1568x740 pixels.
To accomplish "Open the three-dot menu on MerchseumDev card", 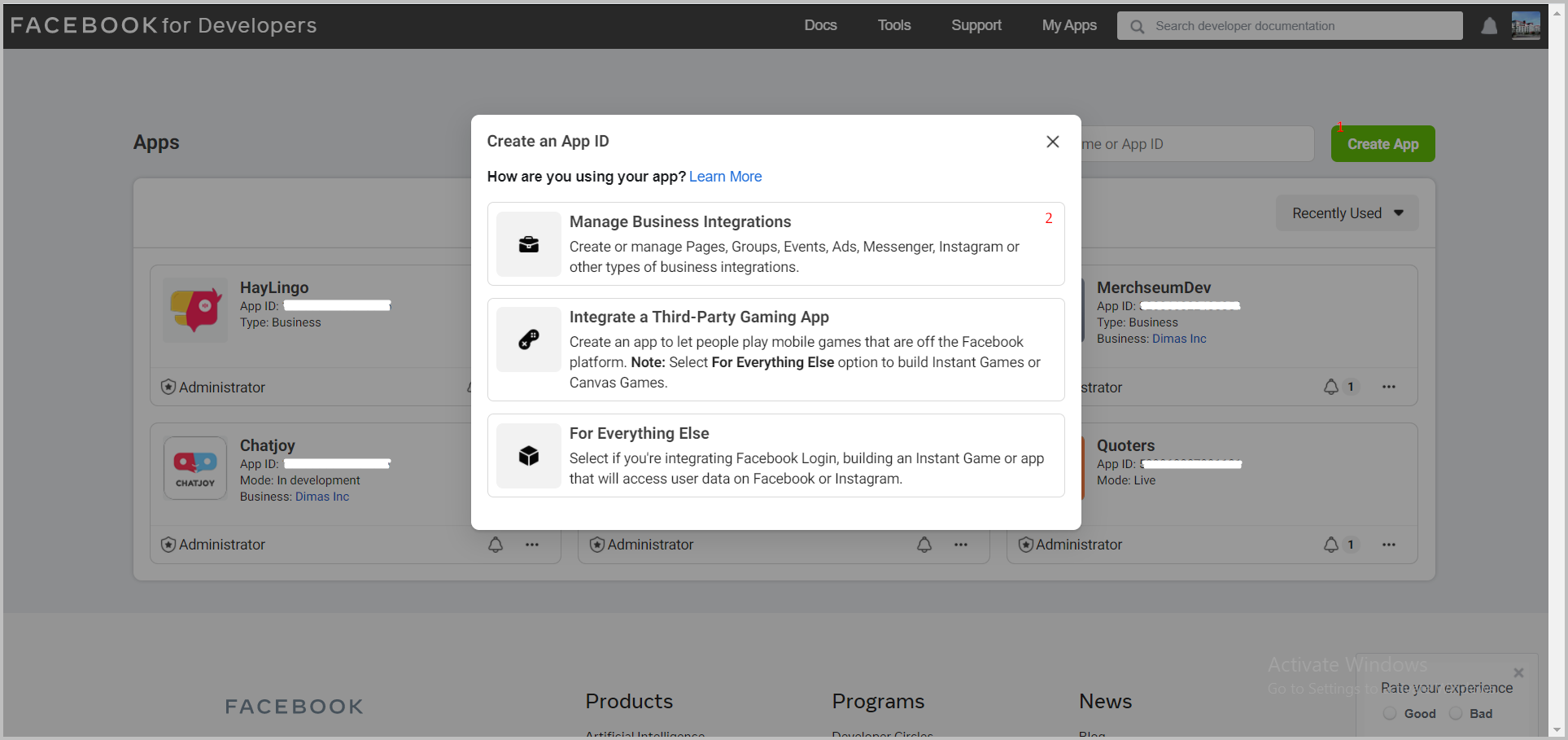I will (1389, 387).
